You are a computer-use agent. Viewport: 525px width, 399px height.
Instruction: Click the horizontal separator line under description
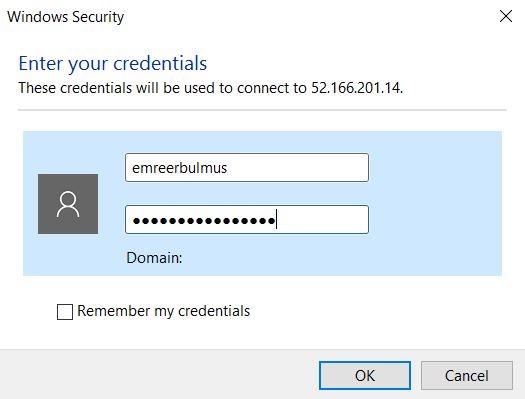262,109
